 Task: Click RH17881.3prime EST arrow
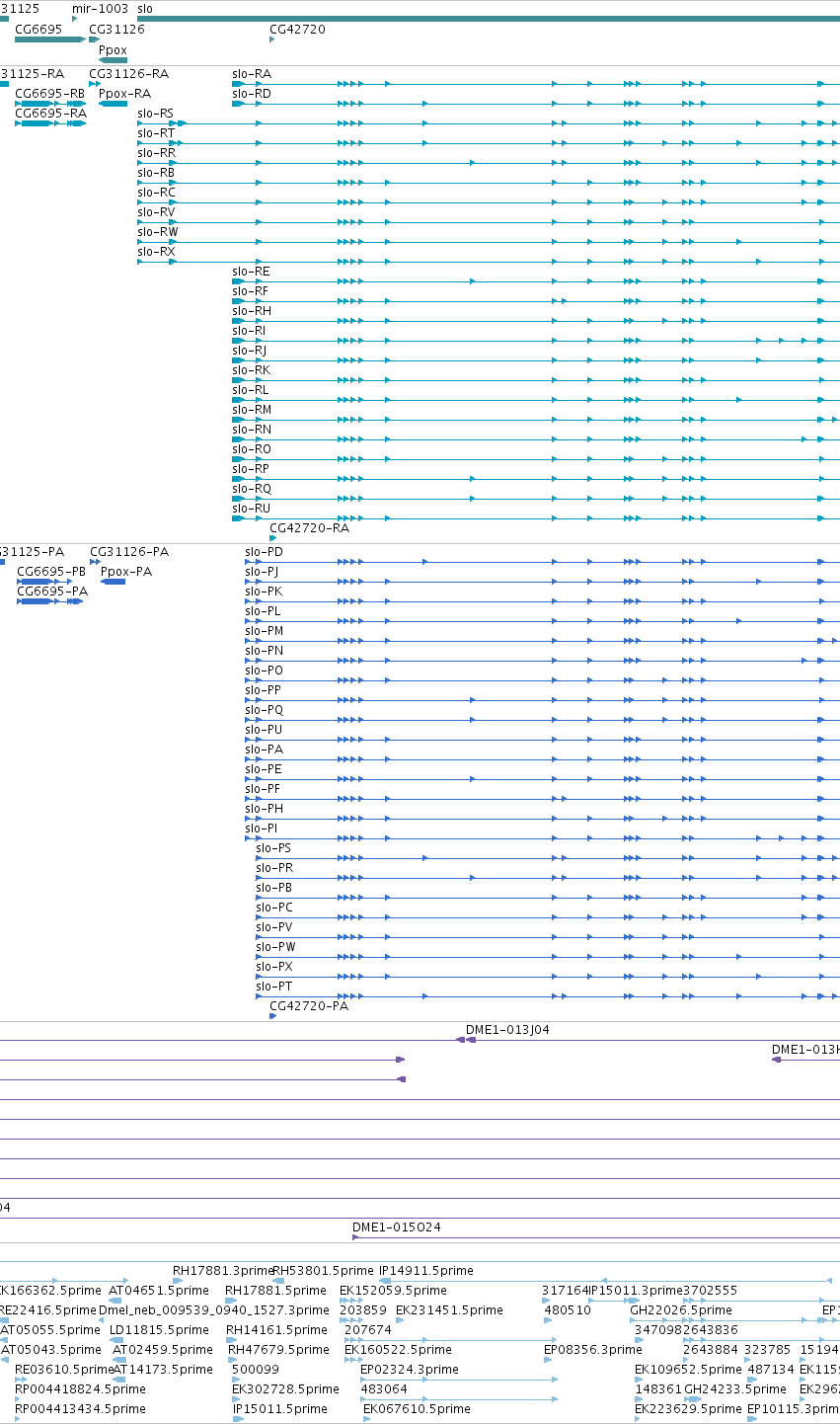[178, 1281]
